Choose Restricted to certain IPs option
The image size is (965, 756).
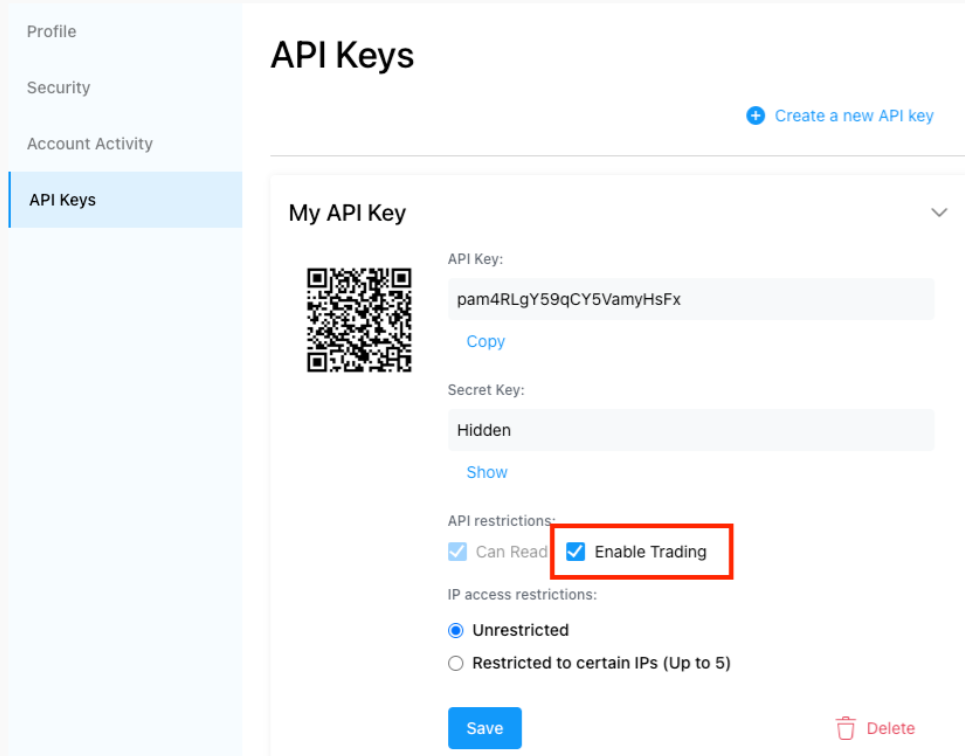tap(455, 663)
